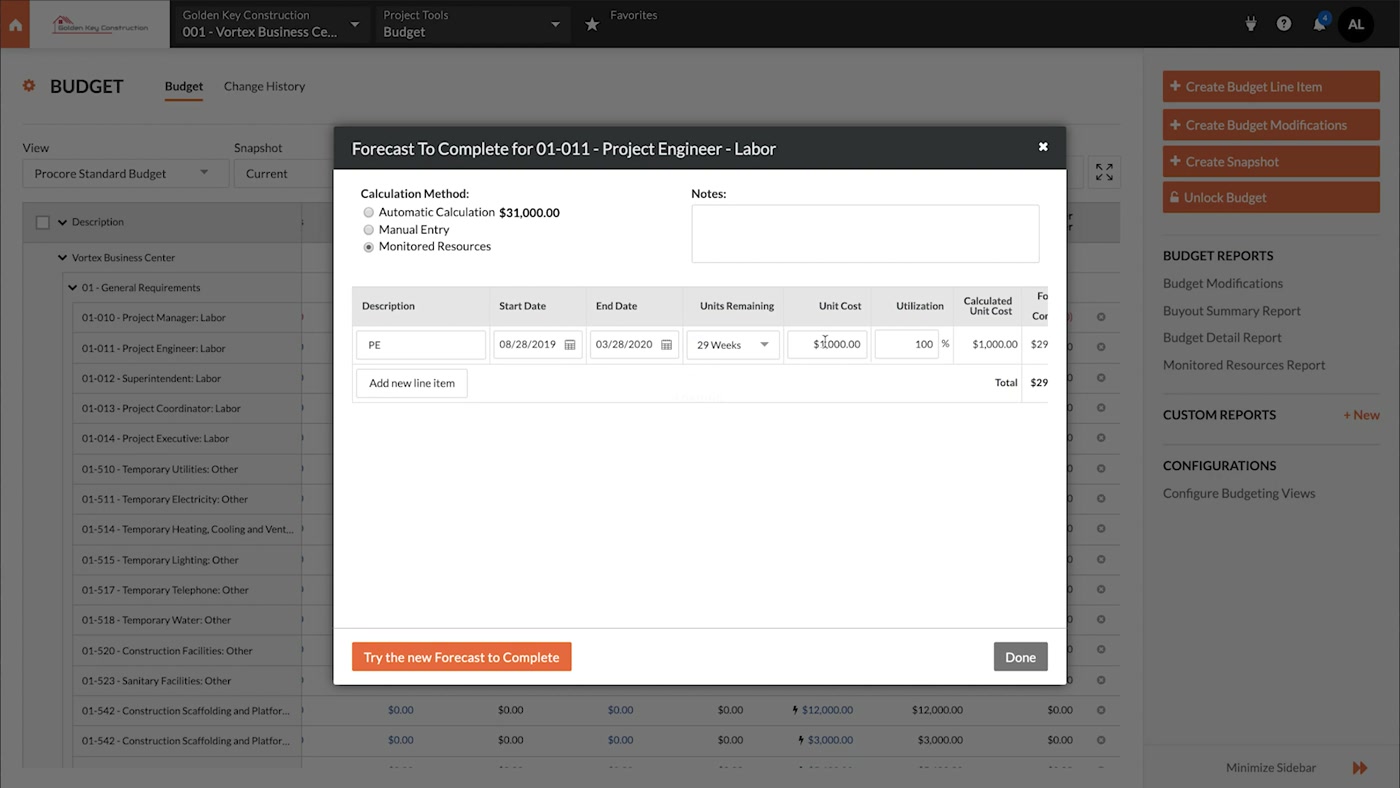Click Add new line item button

click(x=412, y=383)
